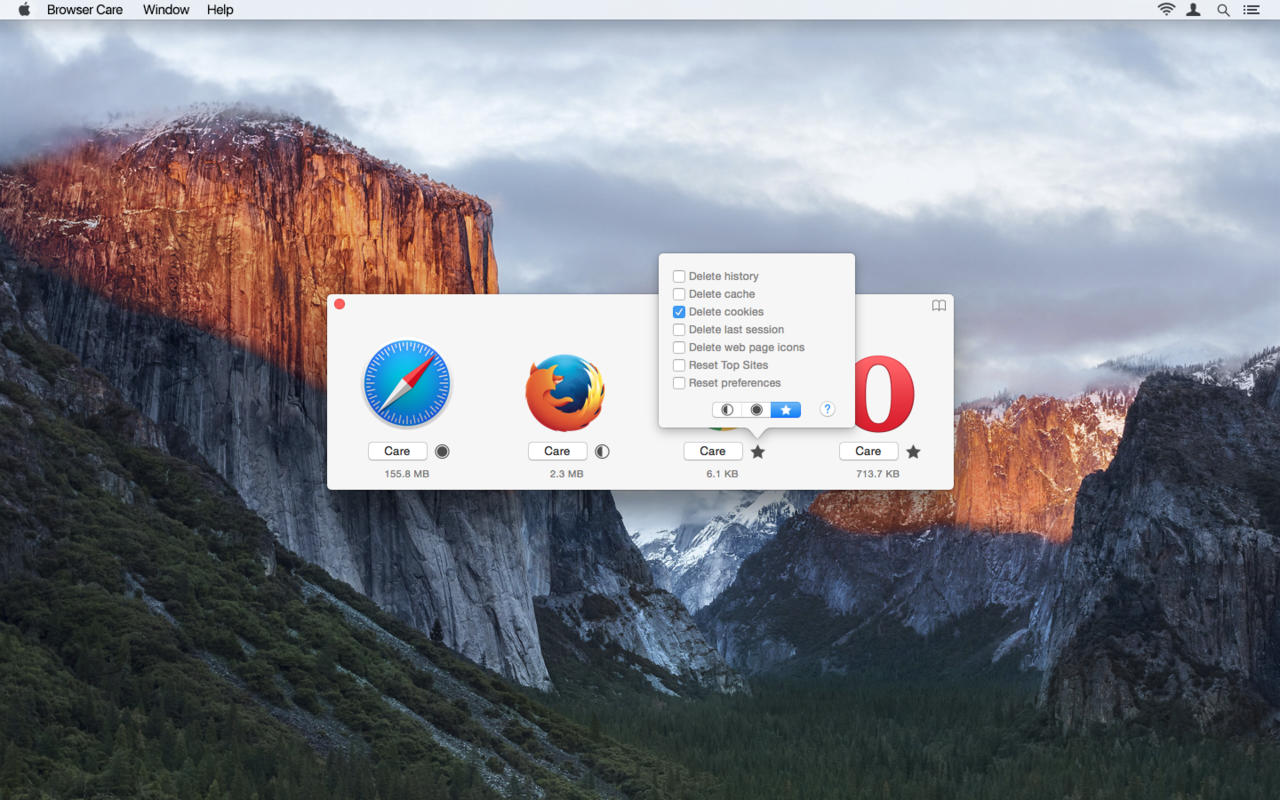Select the half-circle mode in the popover

(x=727, y=410)
